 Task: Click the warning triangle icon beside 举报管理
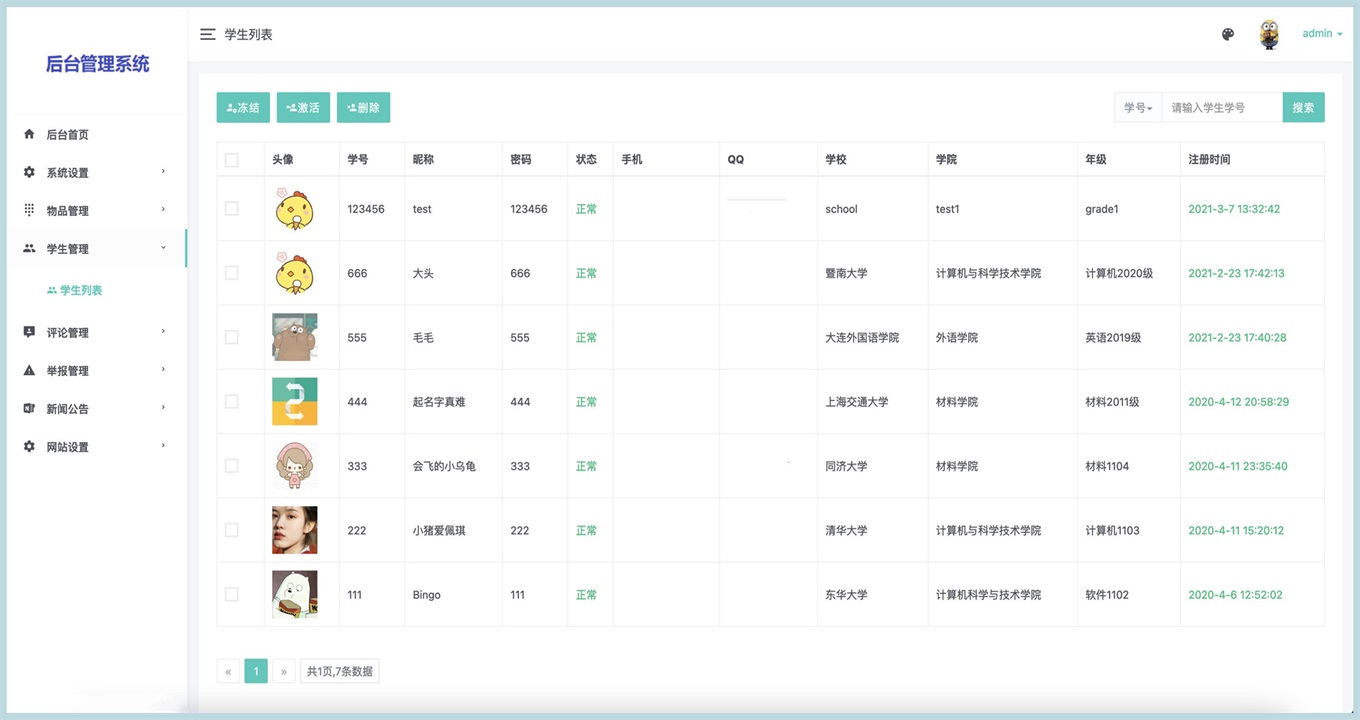click(29, 370)
